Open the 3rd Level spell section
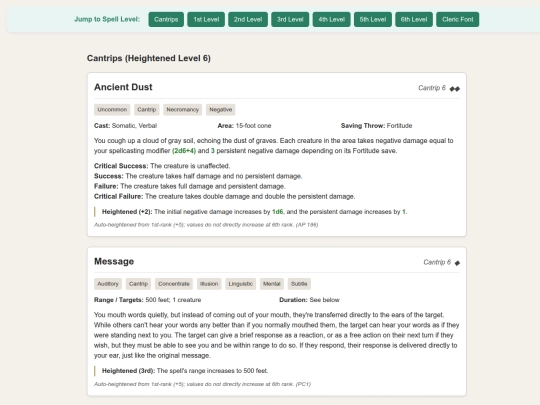The image size is (540, 405). 290,19
